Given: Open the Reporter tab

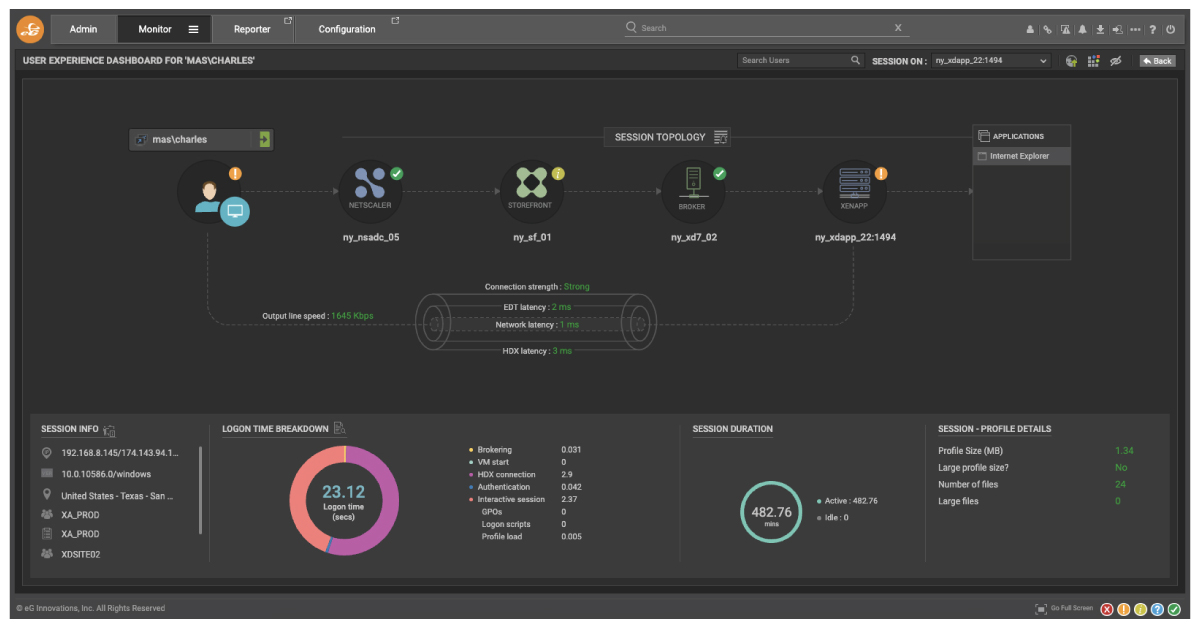Looking at the screenshot, I should click(x=252, y=29).
